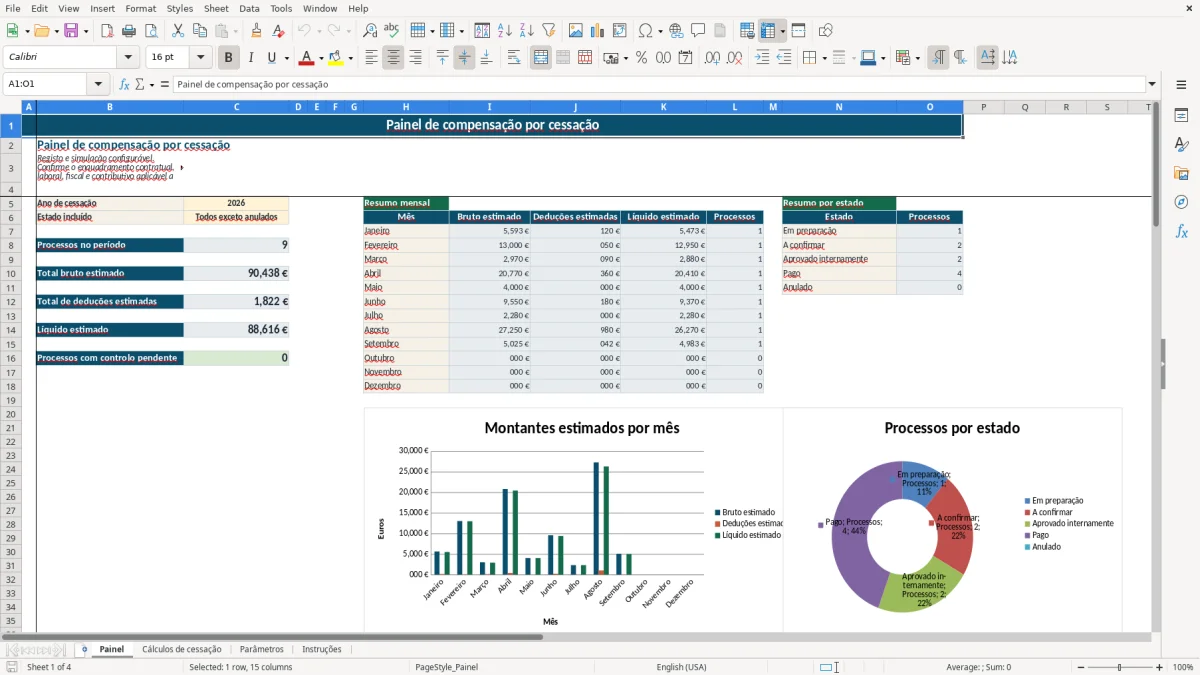This screenshot has height=675, width=1200.
Task: Click the red font color button
Action: point(306,58)
